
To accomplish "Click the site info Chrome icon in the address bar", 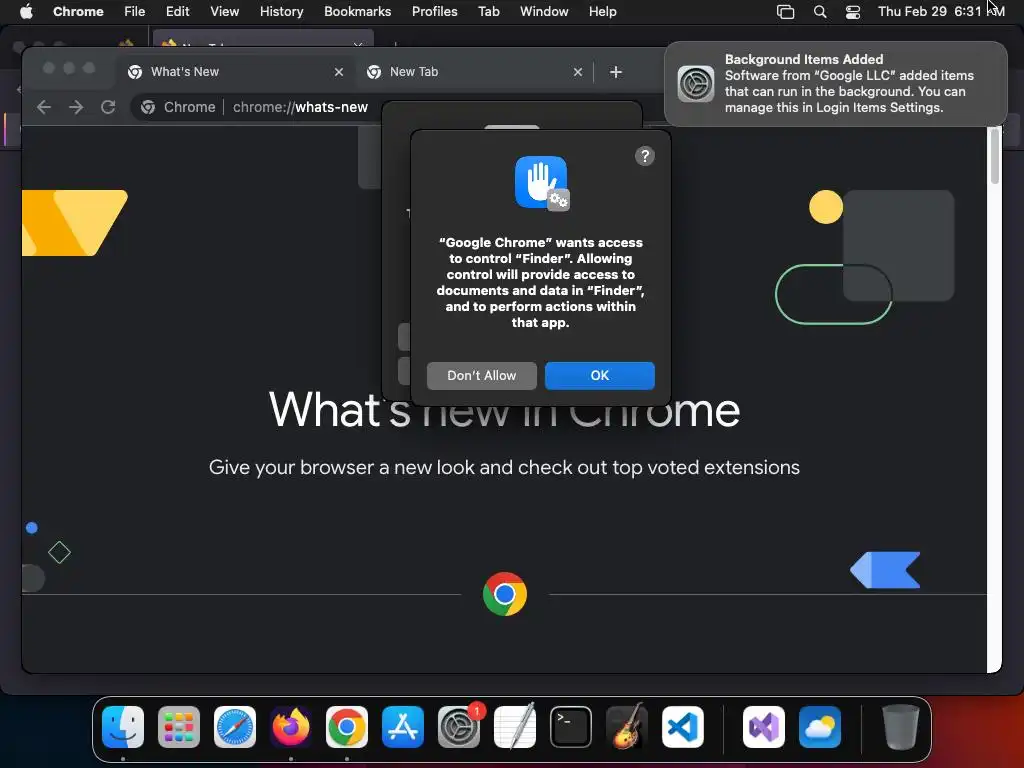I will click(x=148, y=107).
